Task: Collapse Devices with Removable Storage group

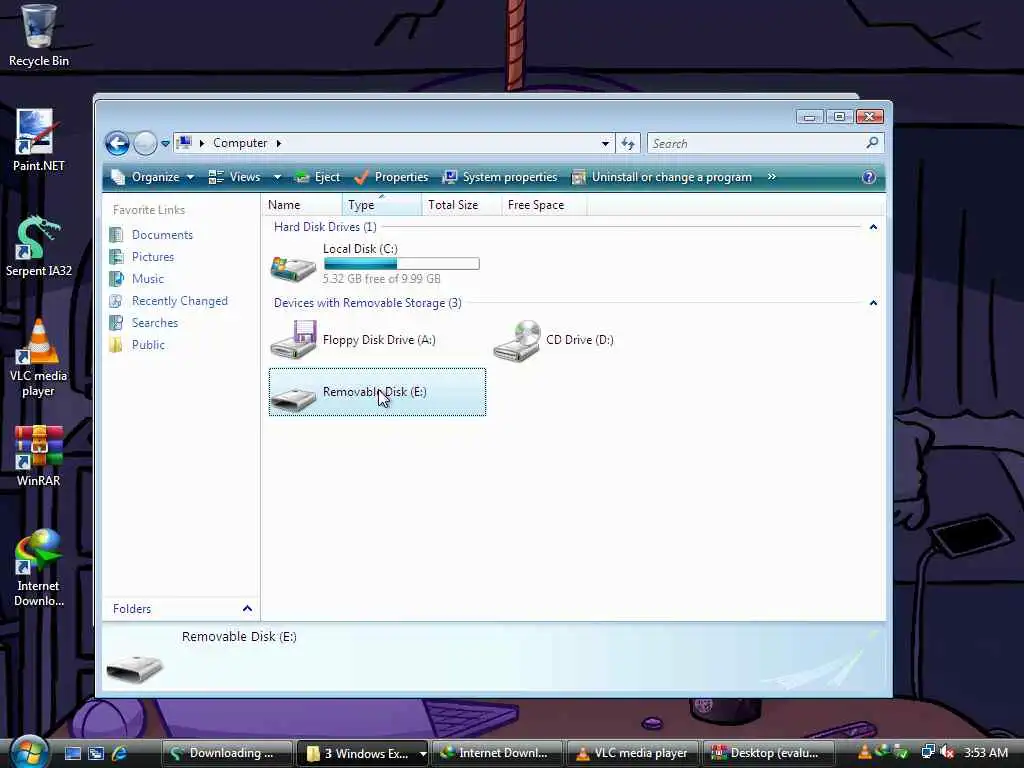Action: click(x=873, y=302)
